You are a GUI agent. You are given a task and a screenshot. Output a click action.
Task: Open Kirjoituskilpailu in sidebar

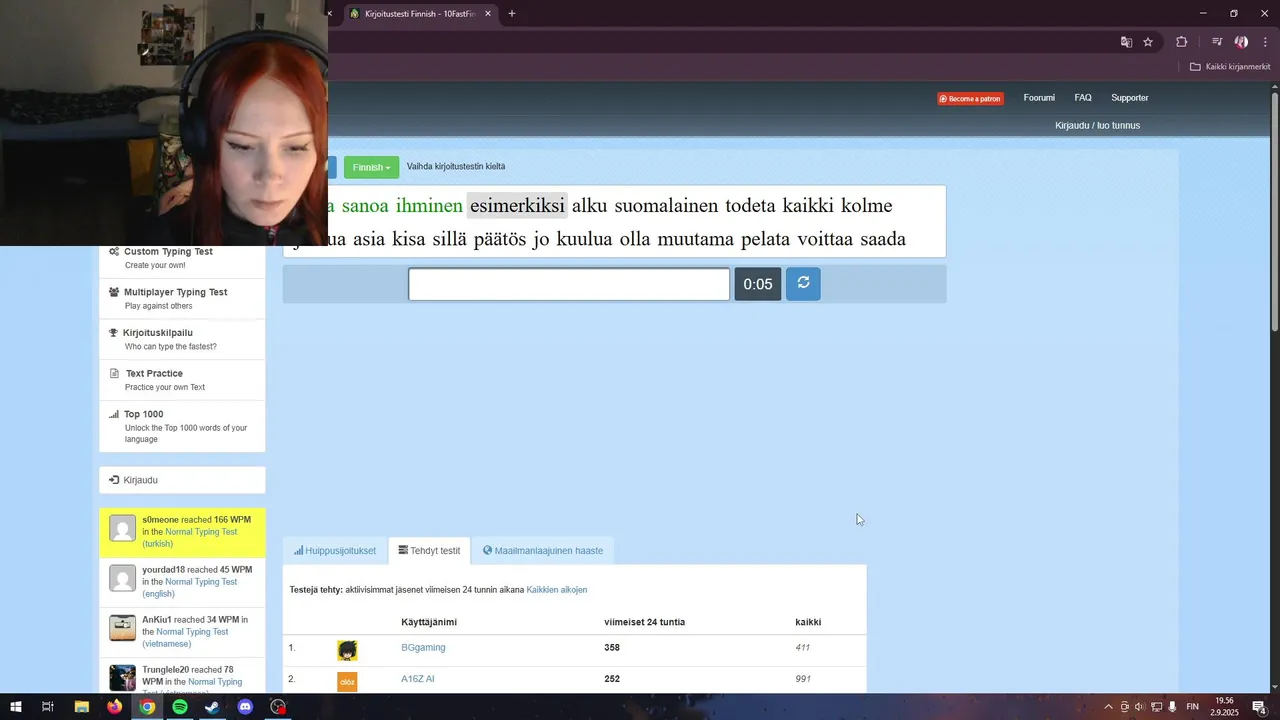click(x=182, y=339)
